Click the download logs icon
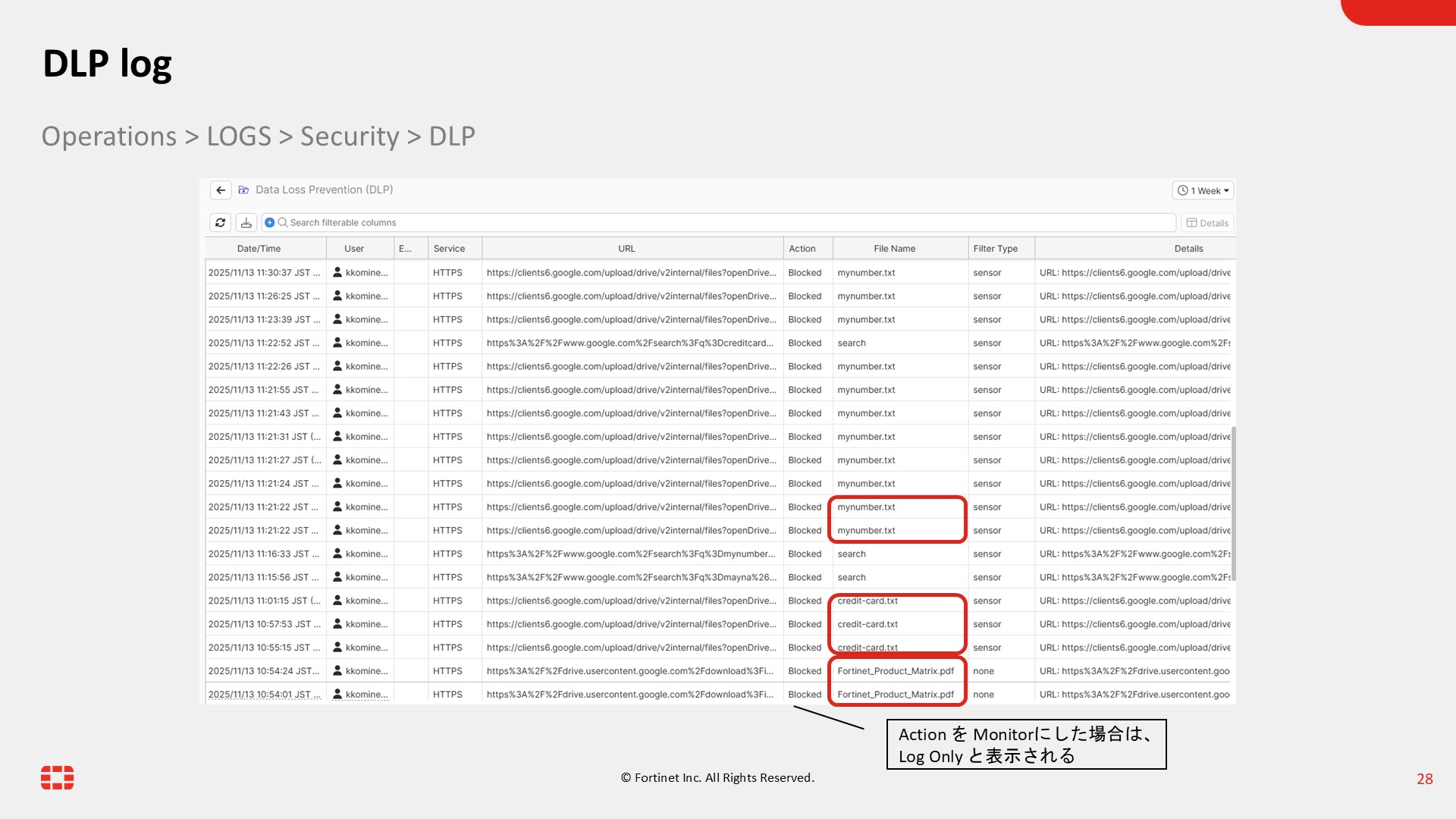This screenshot has width=1456, height=819. (246, 223)
